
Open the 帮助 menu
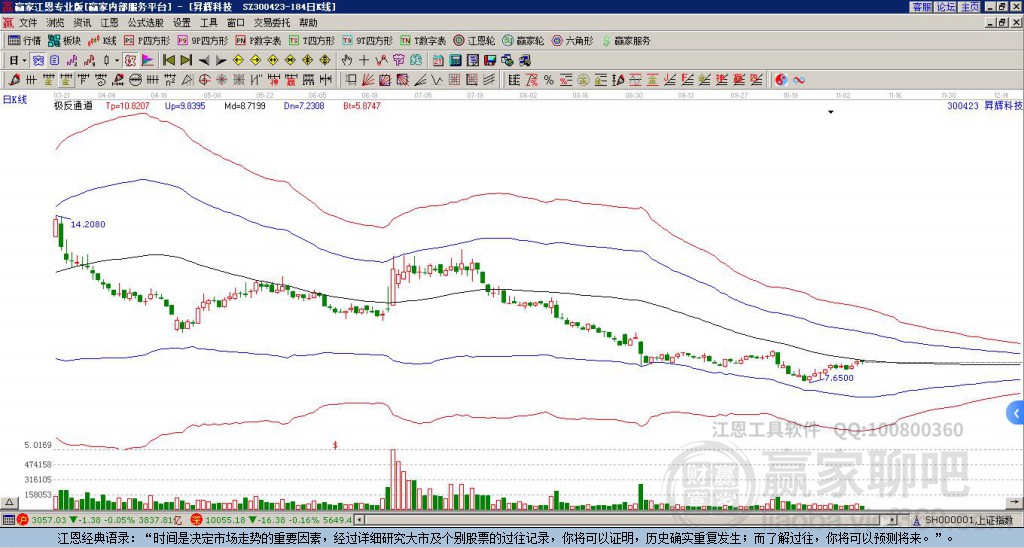[308, 23]
